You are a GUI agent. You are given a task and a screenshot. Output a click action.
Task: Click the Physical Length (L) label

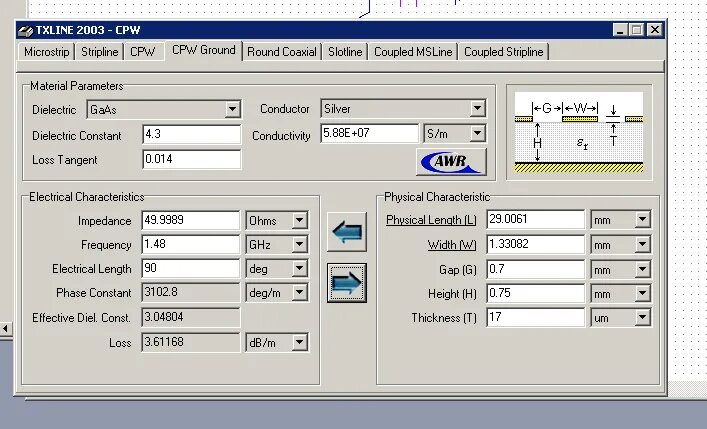tap(431, 220)
